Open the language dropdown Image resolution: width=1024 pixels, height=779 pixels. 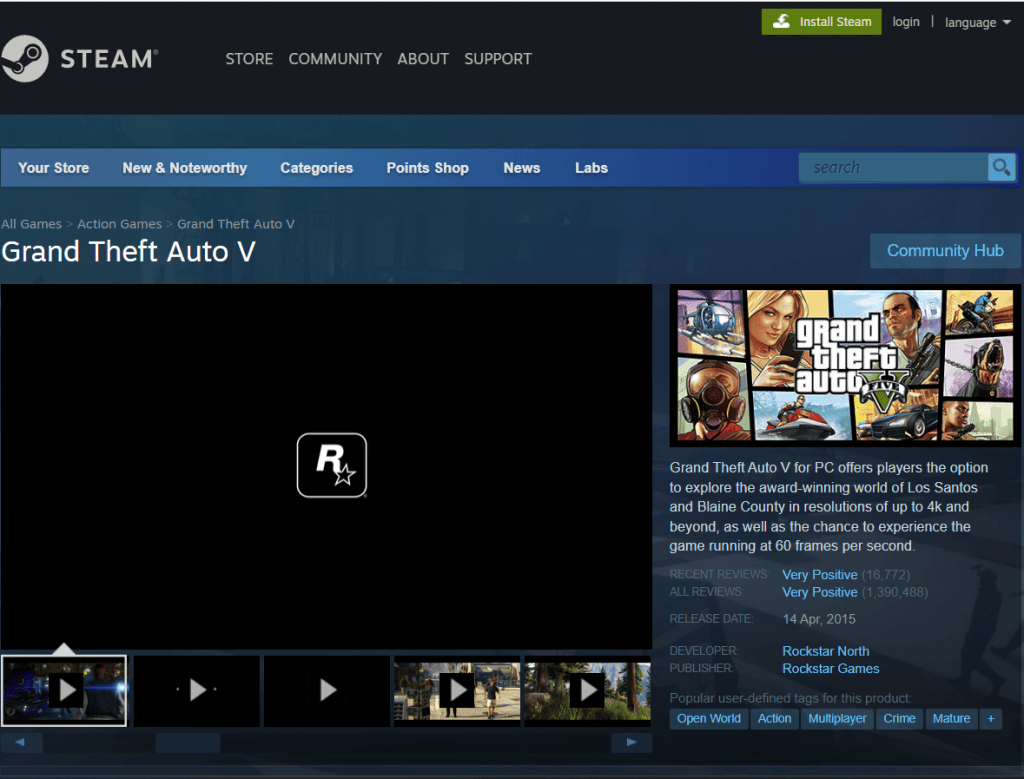(976, 22)
